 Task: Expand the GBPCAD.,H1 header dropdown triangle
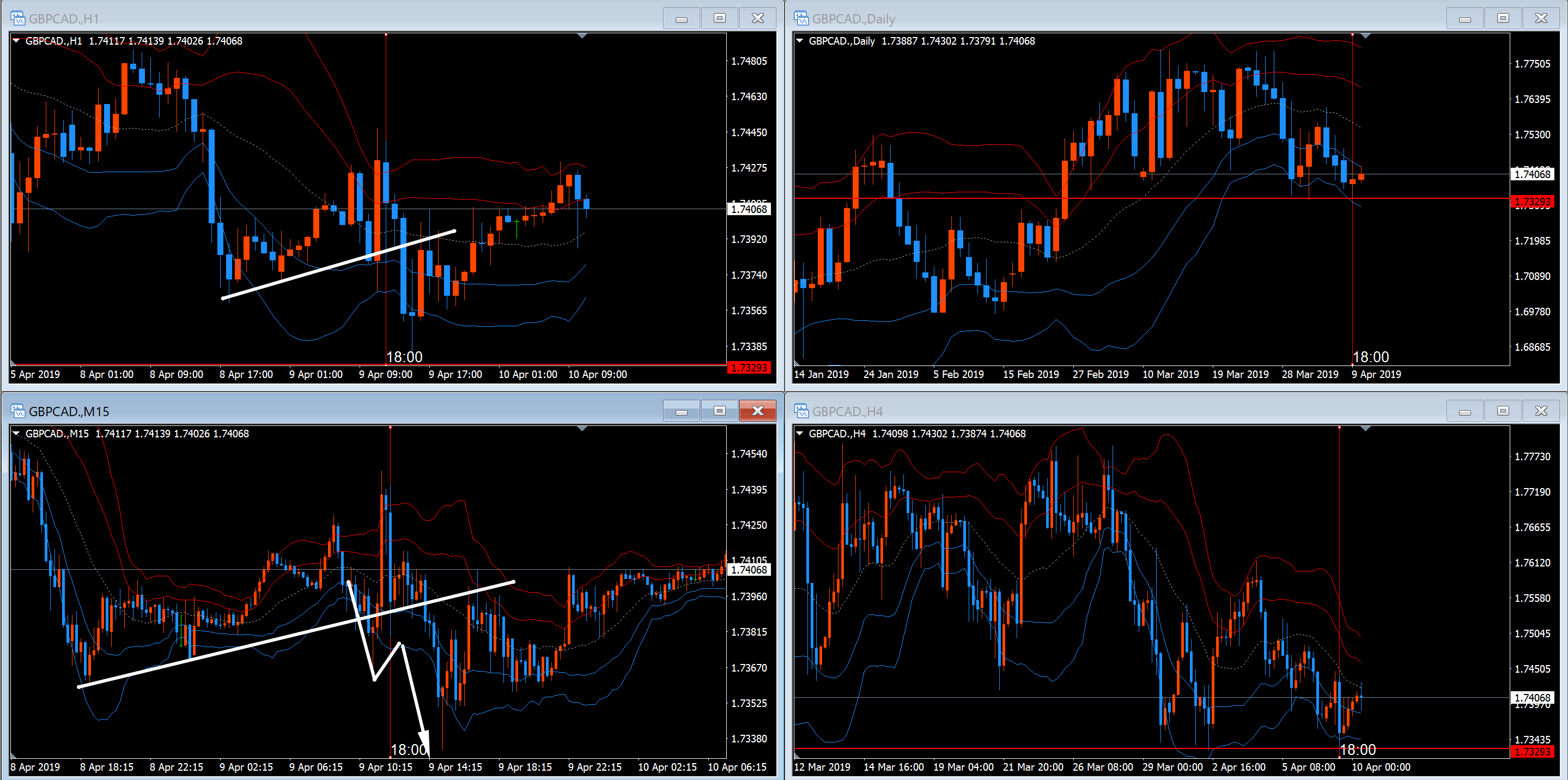[17, 41]
